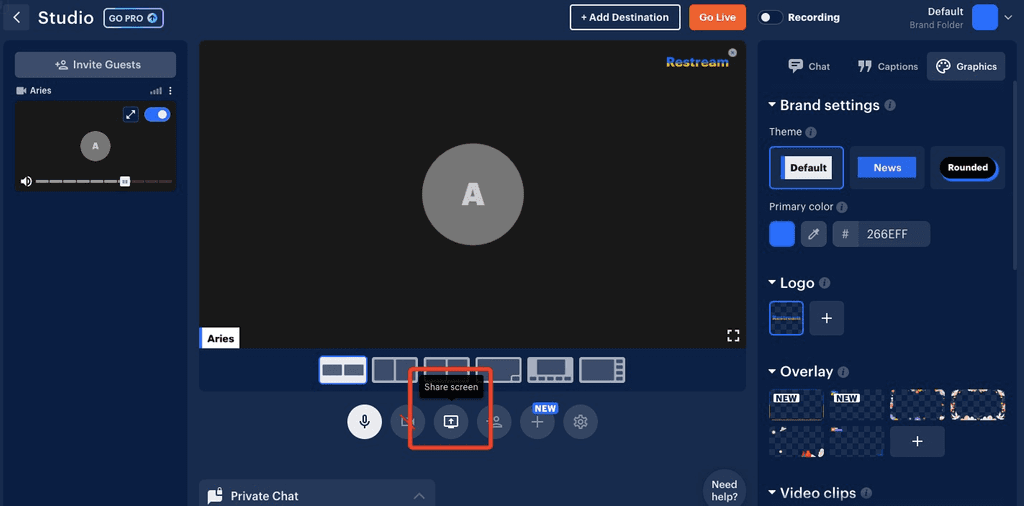Click the Add Destination button
Viewport: 1024px width, 506px height.
pos(625,17)
